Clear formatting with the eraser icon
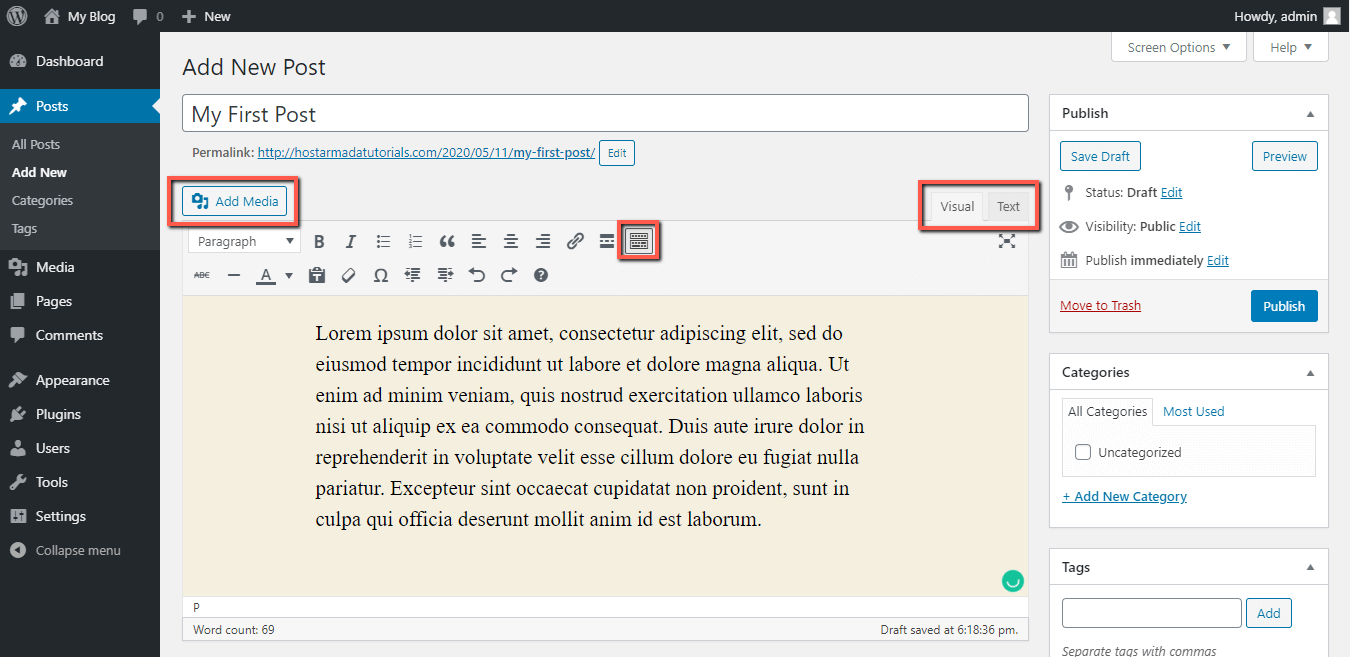1350x657 pixels. point(349,275)
